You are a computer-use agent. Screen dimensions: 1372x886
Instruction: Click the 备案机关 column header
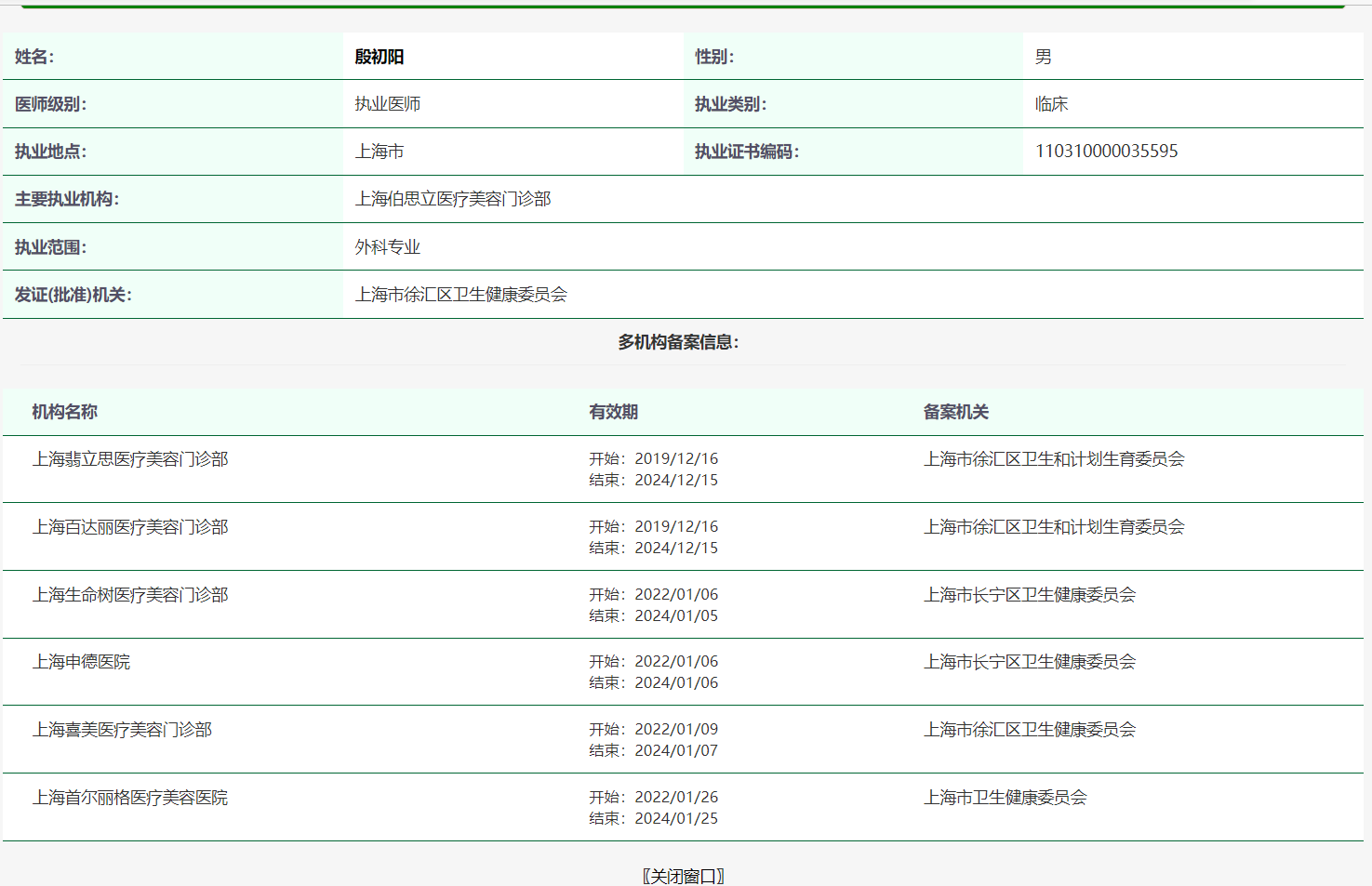pos(956,412)
